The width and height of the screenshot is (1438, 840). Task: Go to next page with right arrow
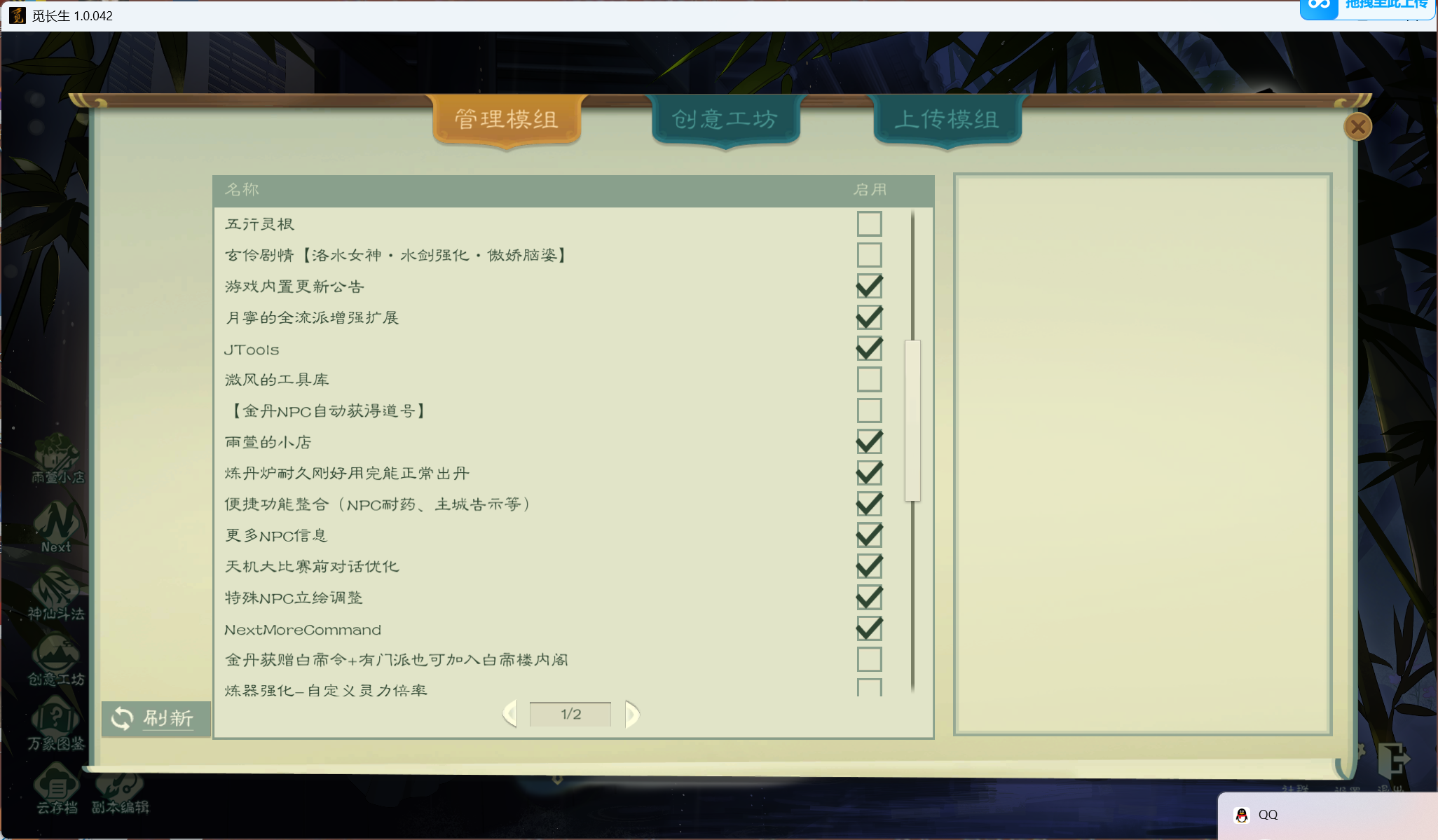click(x=631, y=713)
